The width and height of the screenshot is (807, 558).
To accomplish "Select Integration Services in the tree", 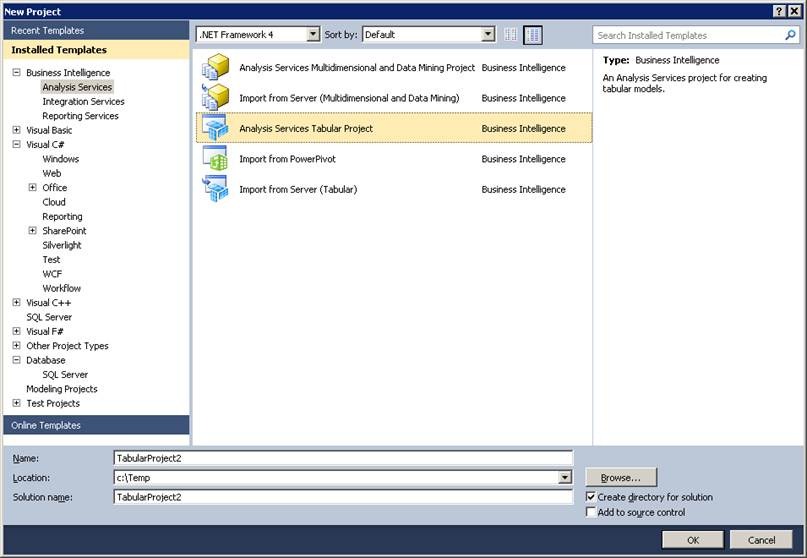I will click(x=83, y=101).
